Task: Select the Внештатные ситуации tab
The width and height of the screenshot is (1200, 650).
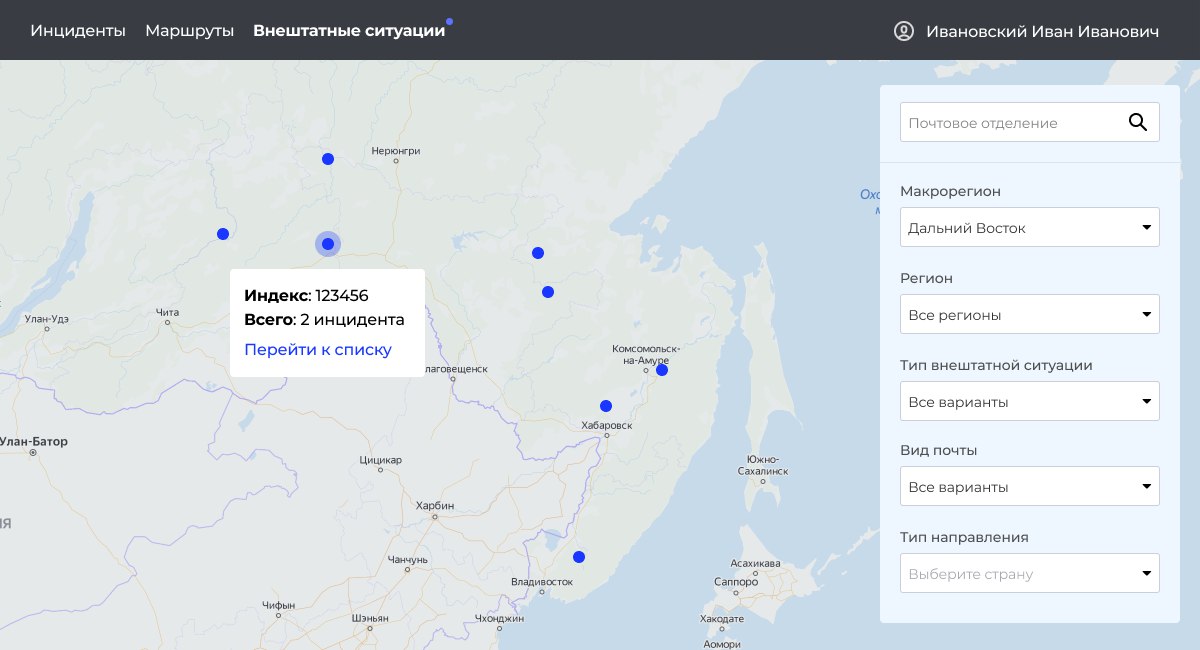Action: pos(349,31)
